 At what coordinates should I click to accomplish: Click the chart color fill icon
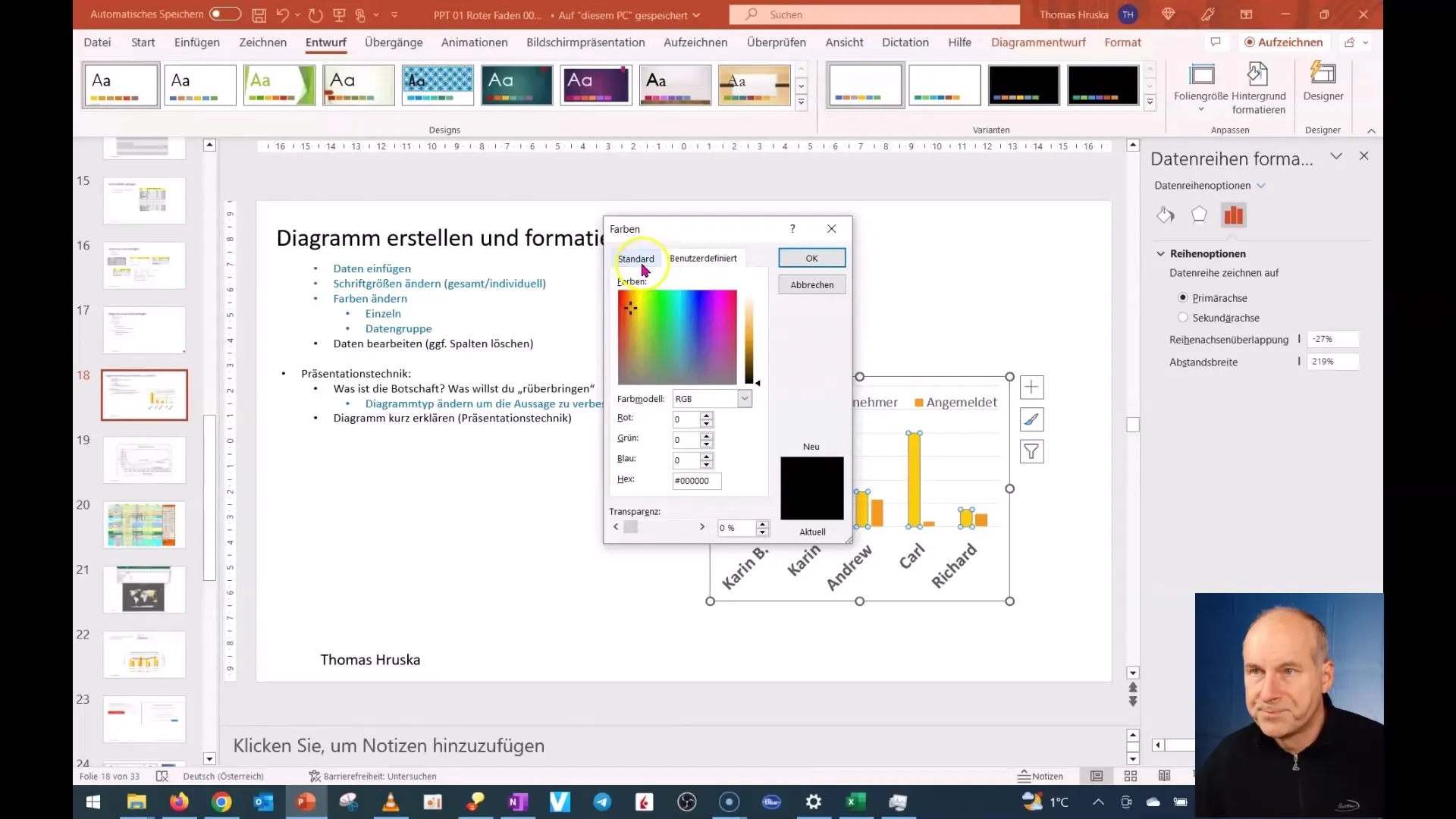tap(1166, 215)
